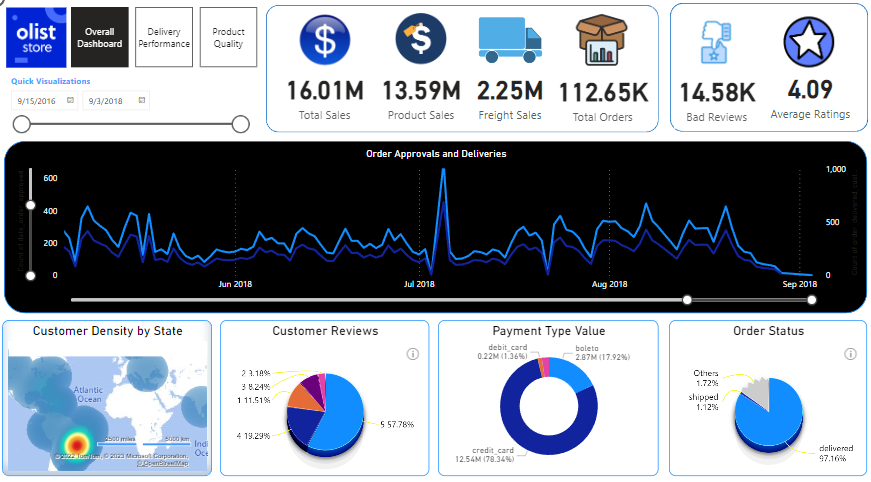Open the Delivery Performance page
Image resolution: width=871 pixels, height=482 pixels.
click(163, 37)
